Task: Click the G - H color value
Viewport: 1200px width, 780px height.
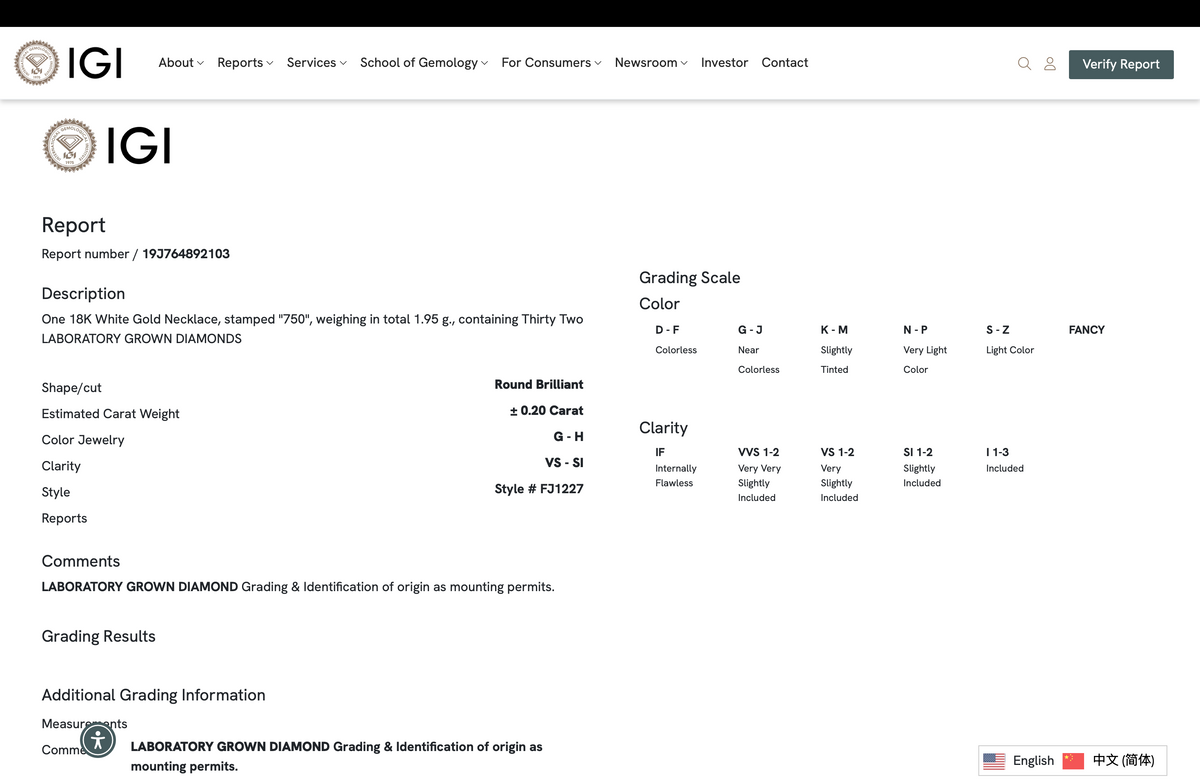Action: coord(568,437)
